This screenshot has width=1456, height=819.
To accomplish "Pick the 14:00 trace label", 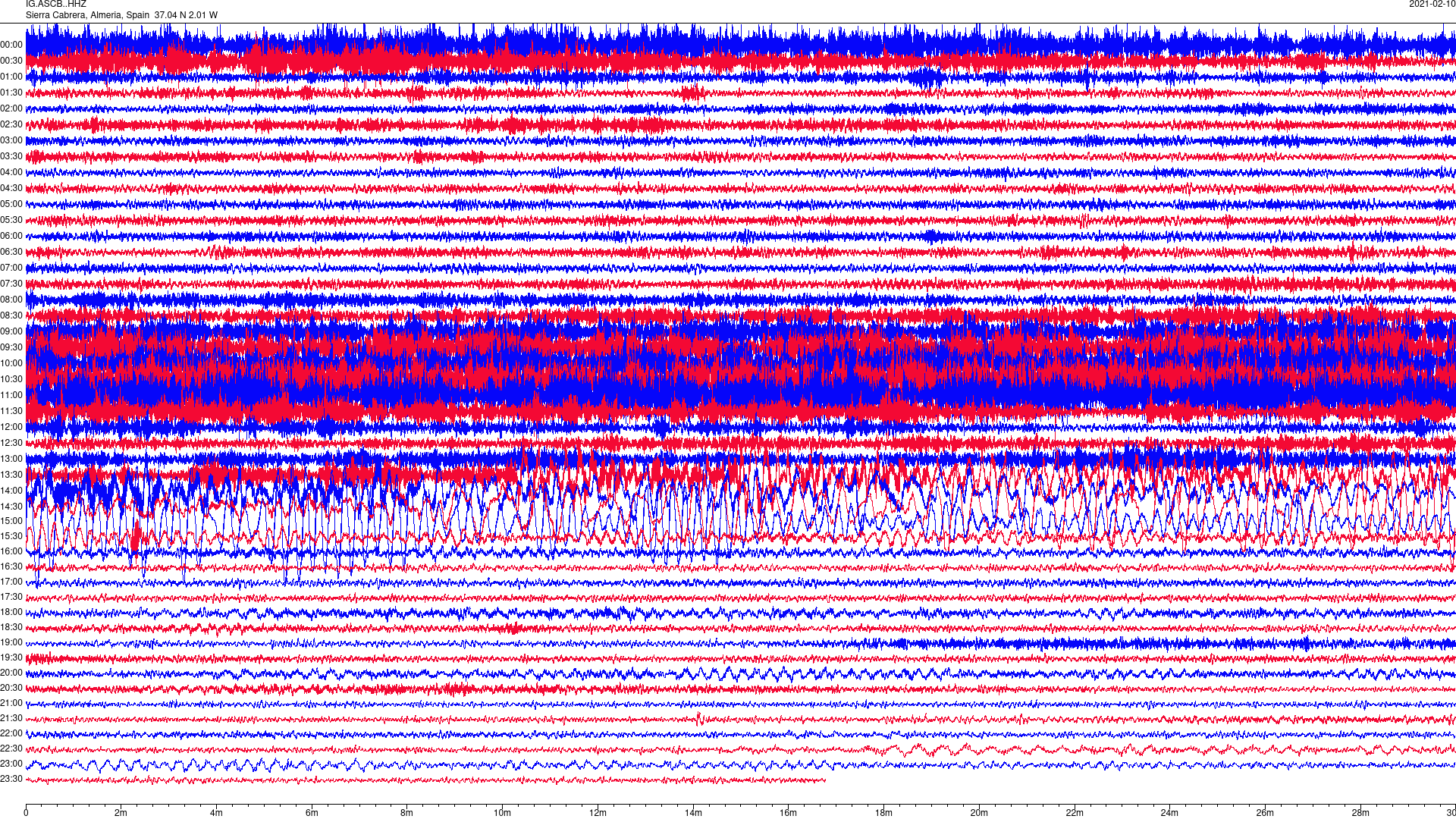I will [x=11, y=491].
